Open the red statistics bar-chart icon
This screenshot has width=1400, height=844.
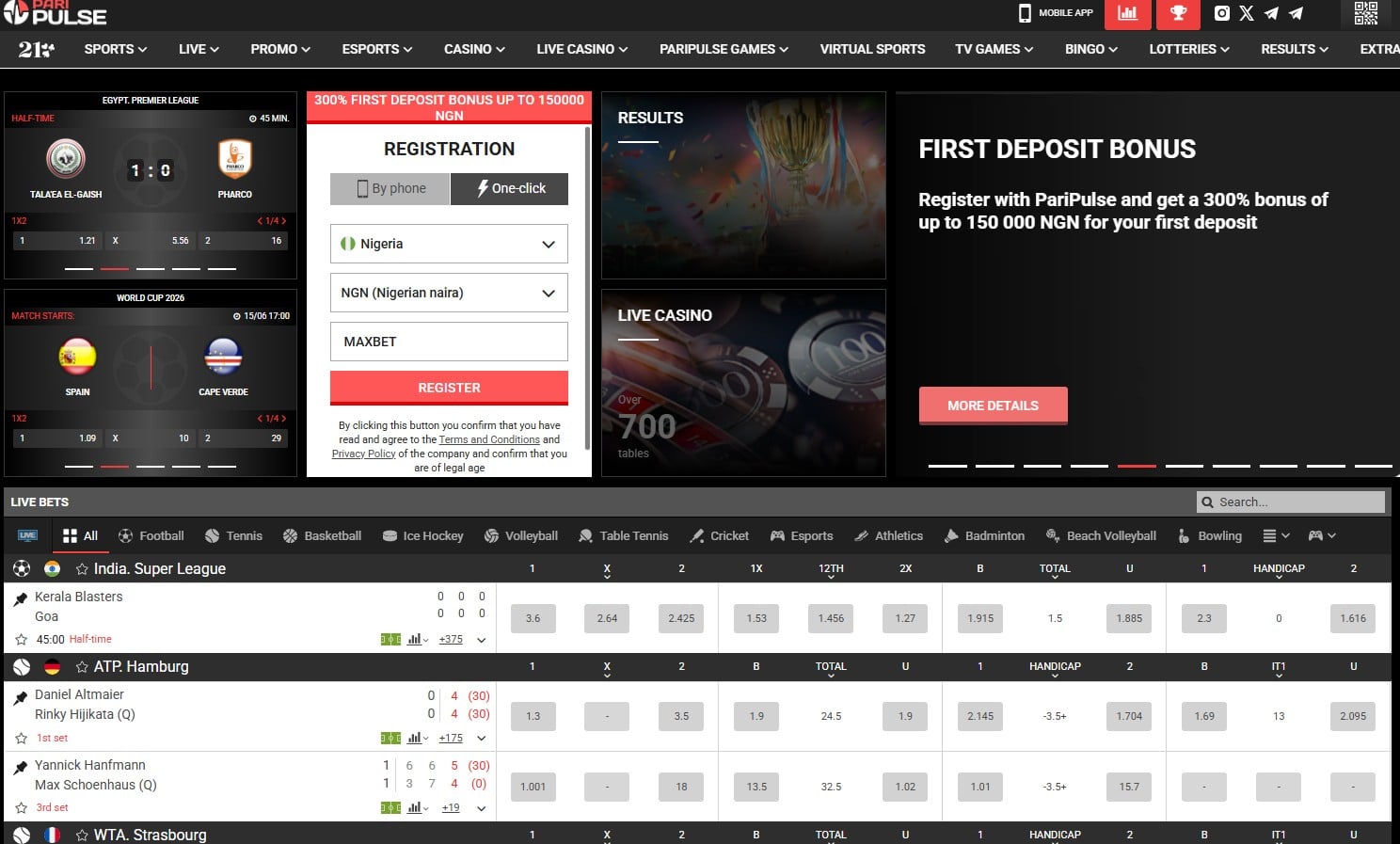pos(1127,13)
